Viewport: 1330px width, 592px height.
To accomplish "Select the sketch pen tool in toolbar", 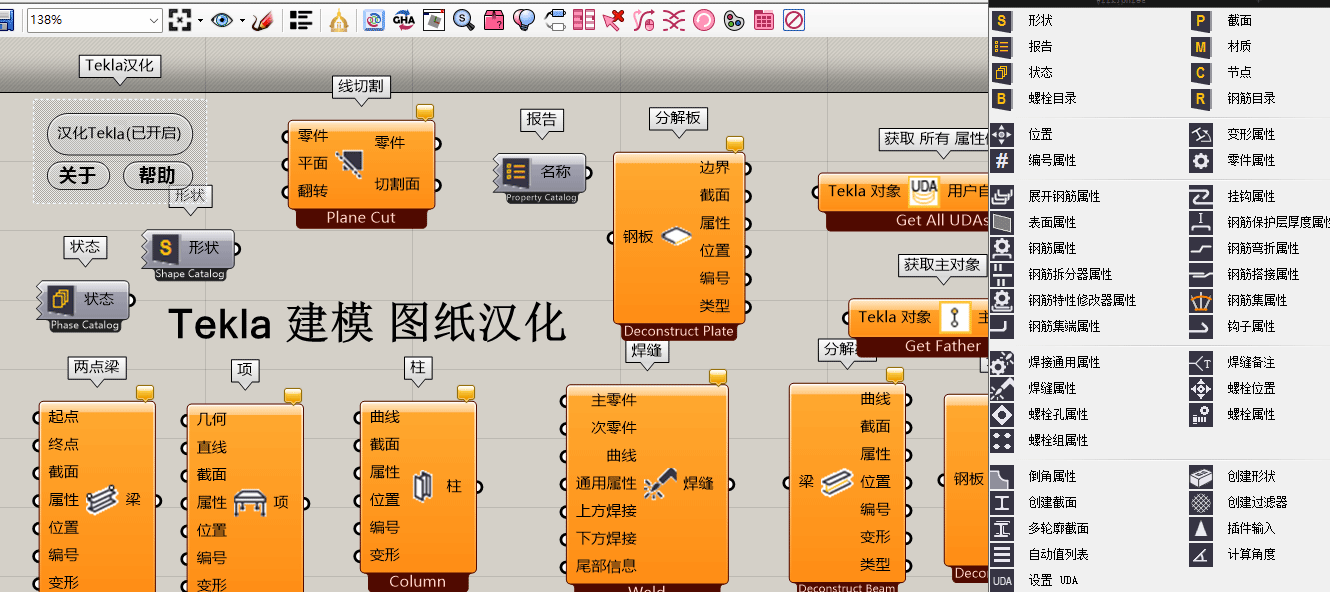I will tap(262, 19).
